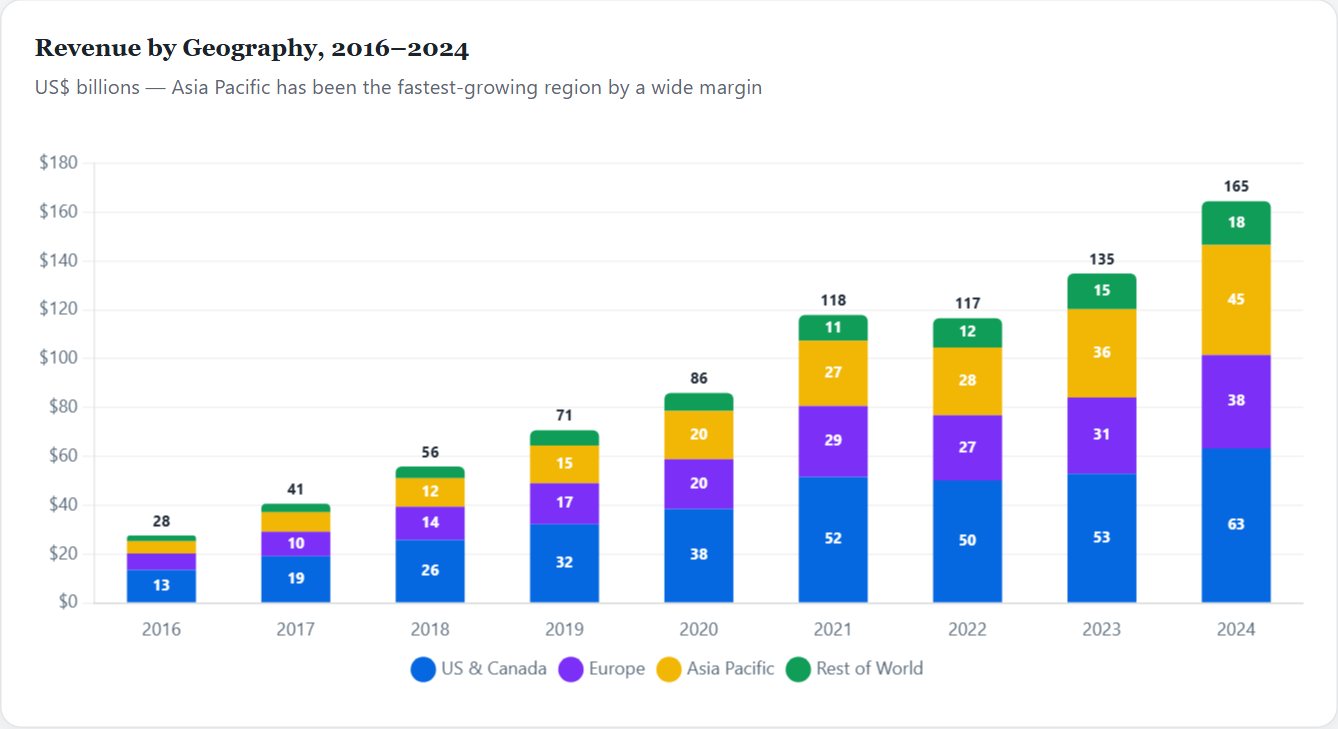Click the $100 y-axis label
The height and width of the screenshot is (729, 1338).
(x=58, y=358)
